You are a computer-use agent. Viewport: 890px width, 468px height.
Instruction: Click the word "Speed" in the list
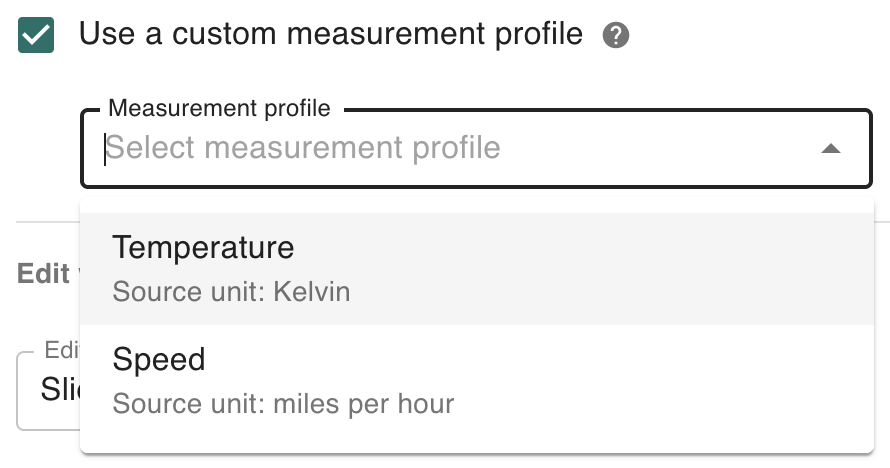(159, 359)
